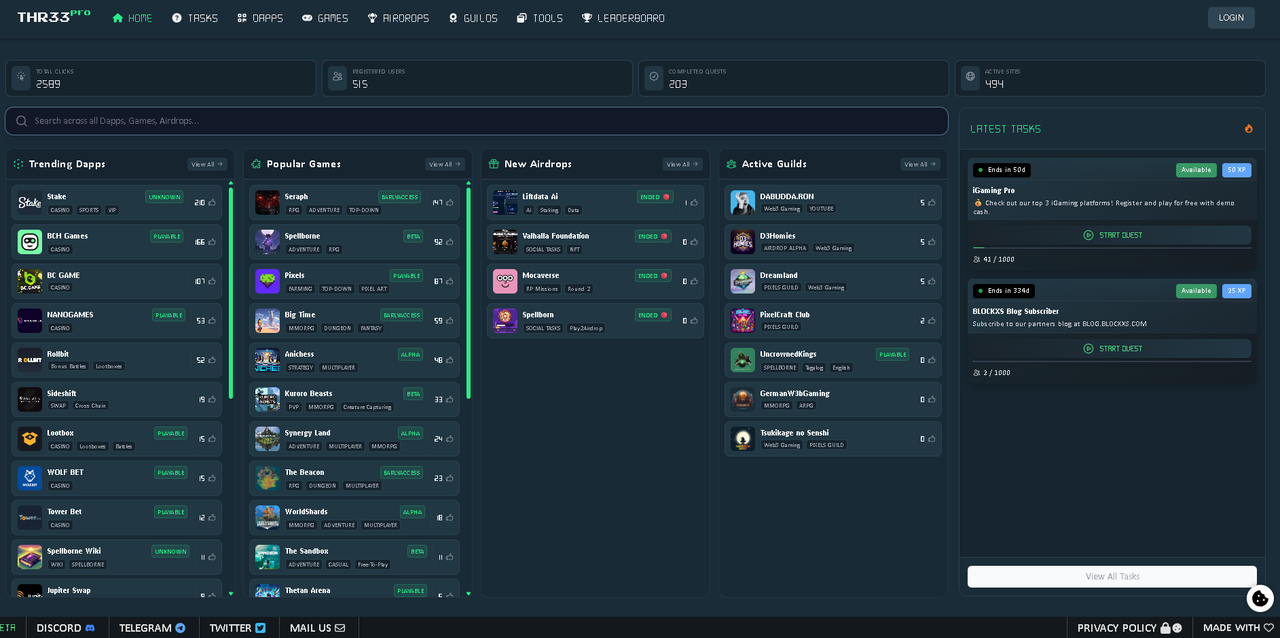Upvote Big Time thumbs-up icon

(450, 321)
